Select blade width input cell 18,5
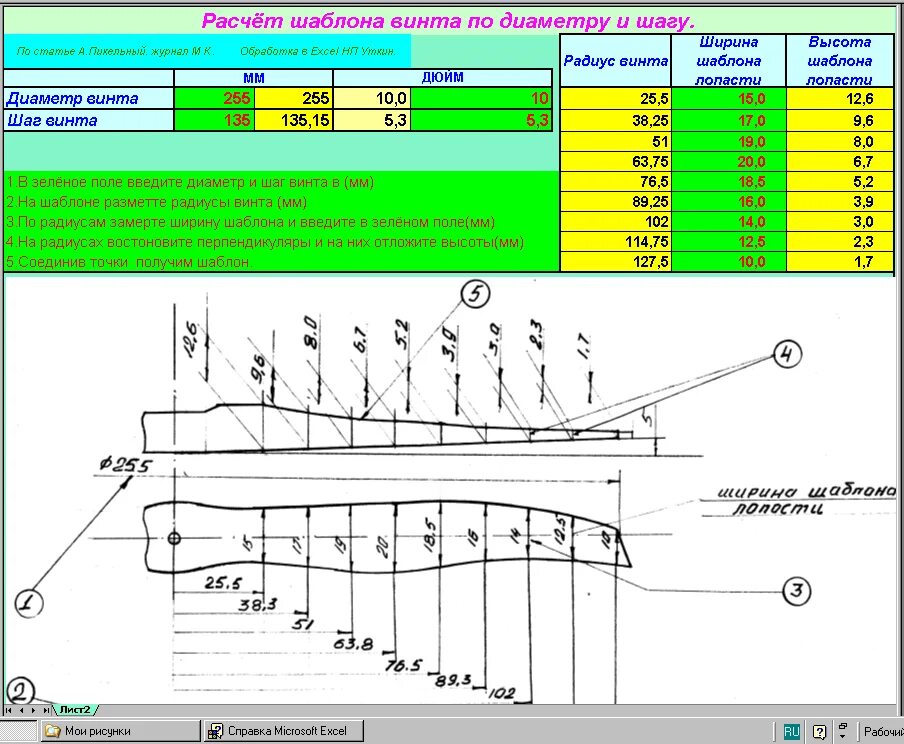This screenshot has width=904, height=744. click(x=729, y=182)
